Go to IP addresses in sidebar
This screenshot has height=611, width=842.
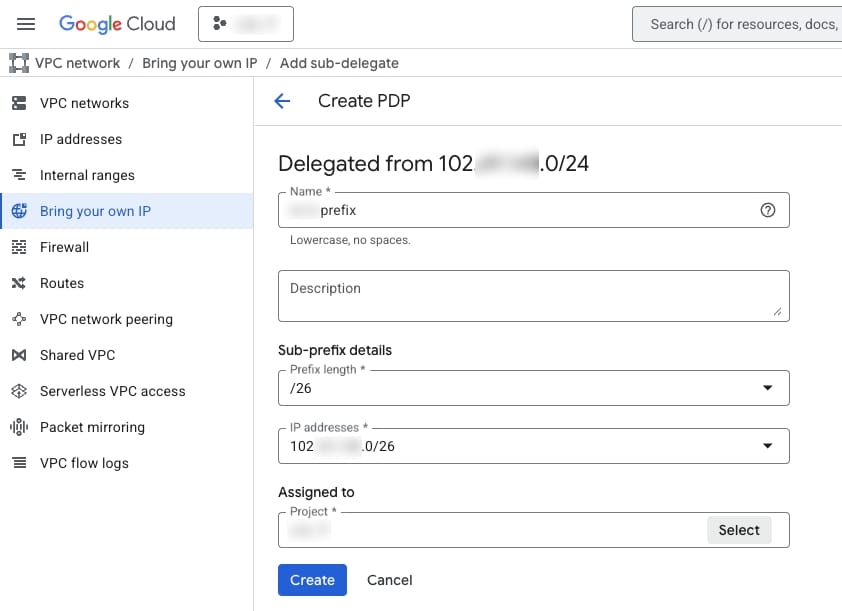(x=81, y=139)
